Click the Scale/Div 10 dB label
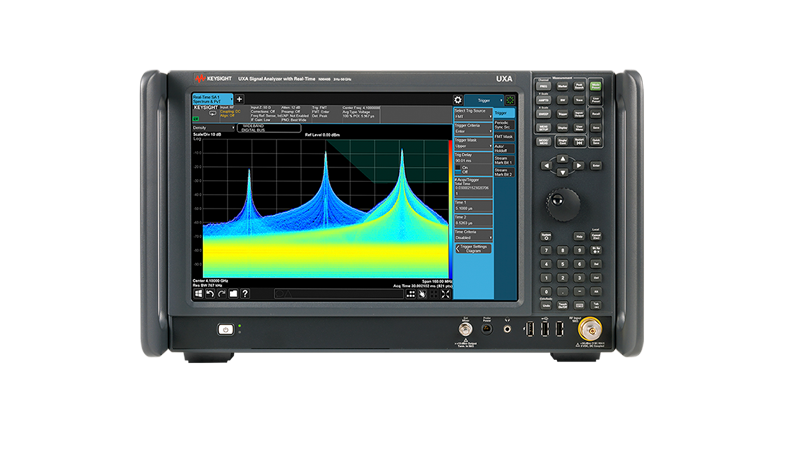Screen dimensions: 800x450 (x=207, y=134)
